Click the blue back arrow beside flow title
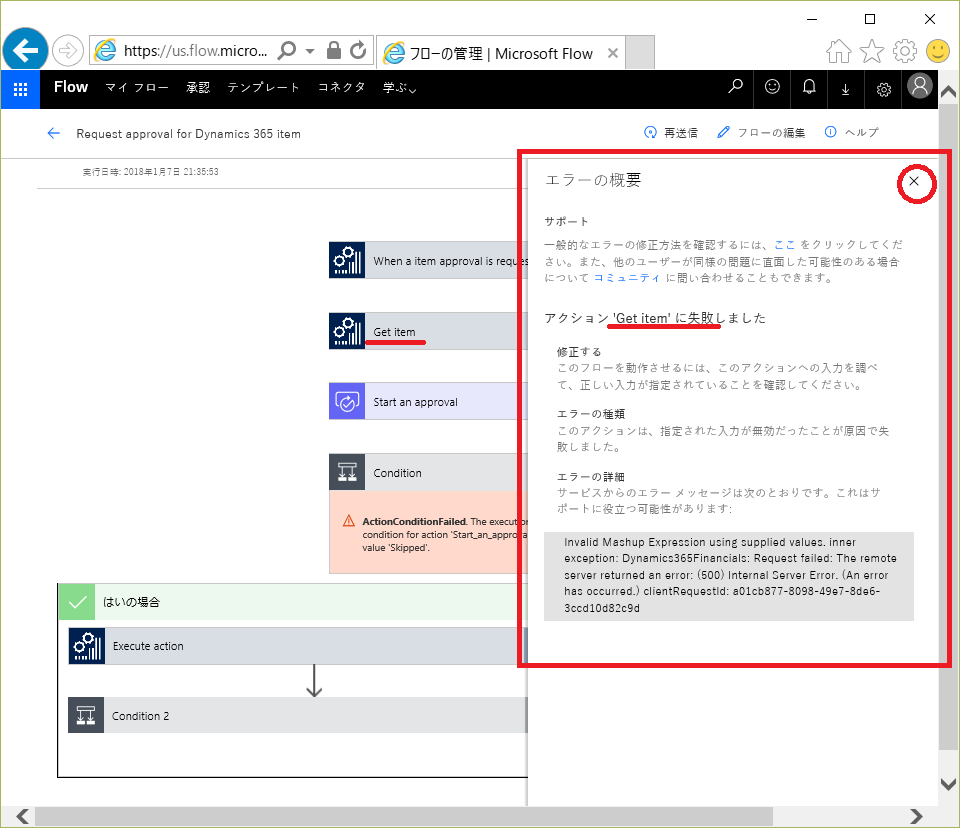 (54, 134)
